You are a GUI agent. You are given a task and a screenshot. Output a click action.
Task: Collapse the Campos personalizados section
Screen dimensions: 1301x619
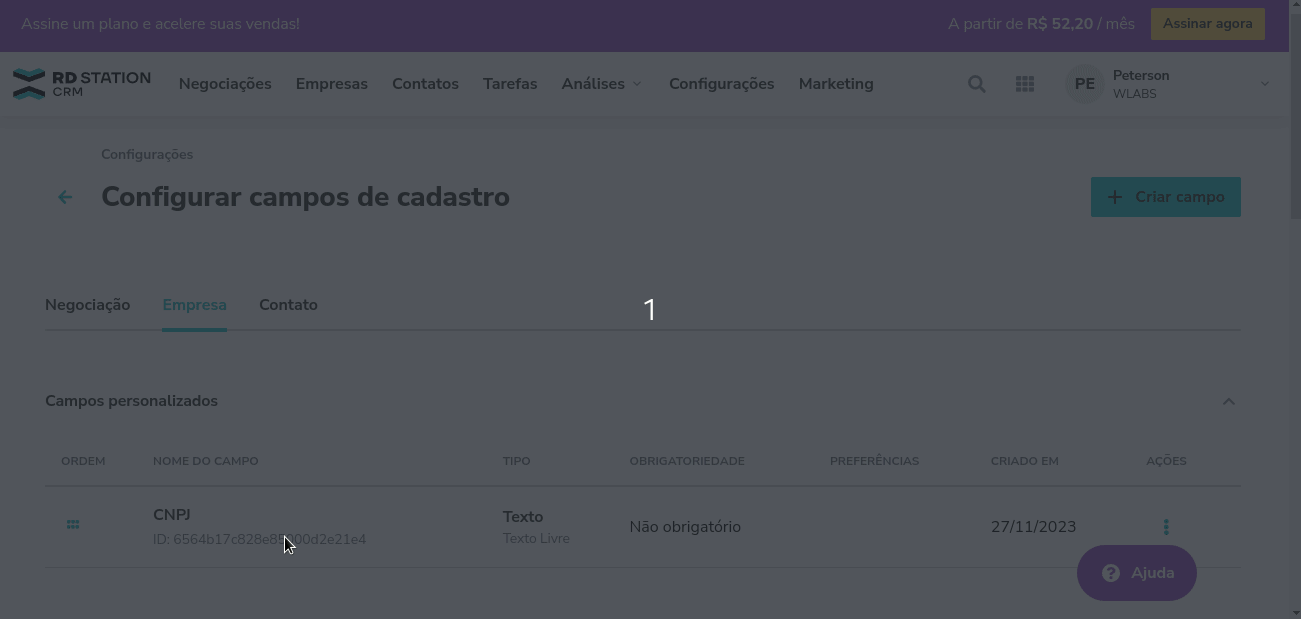(1229, 401)
